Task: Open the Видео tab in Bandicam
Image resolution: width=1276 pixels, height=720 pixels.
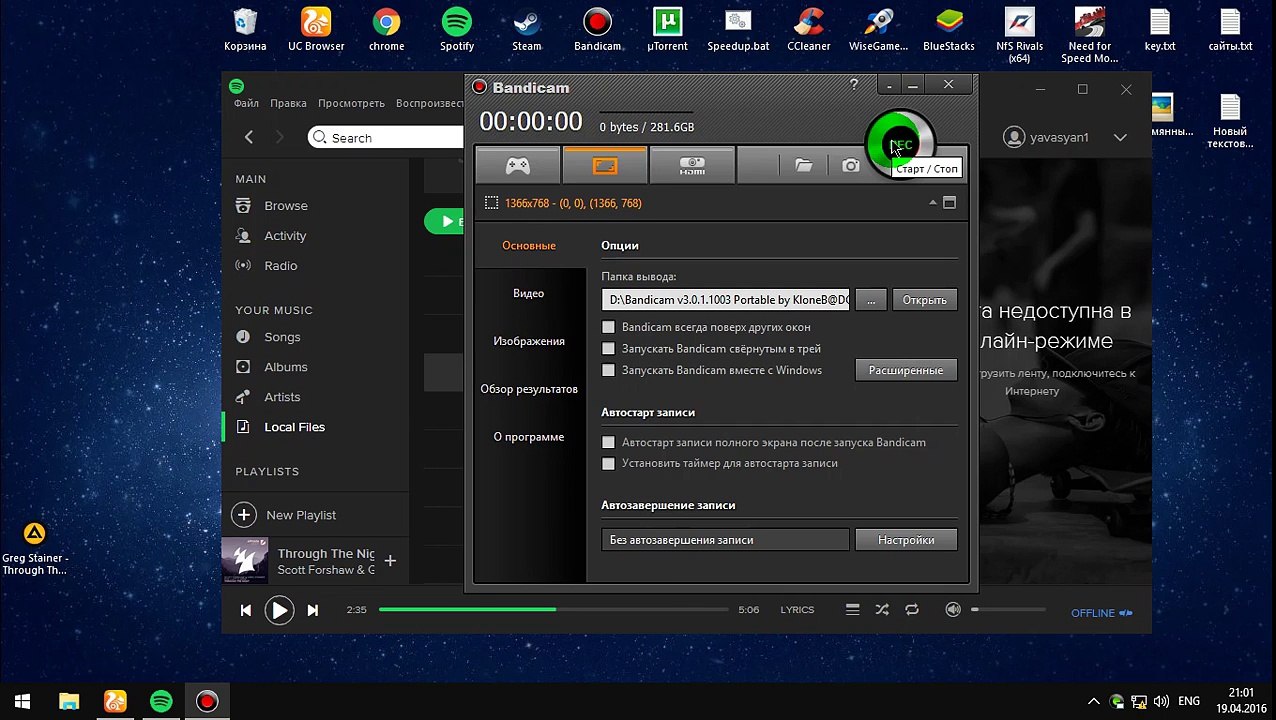Action: pyautogui.click(x=529, y=293)
